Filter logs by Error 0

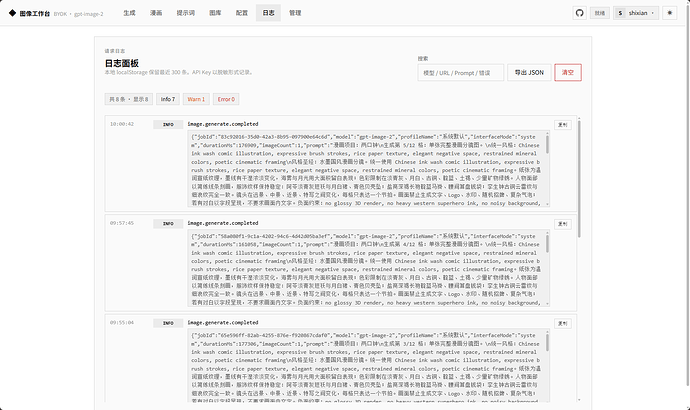click(x=226, y=99)
